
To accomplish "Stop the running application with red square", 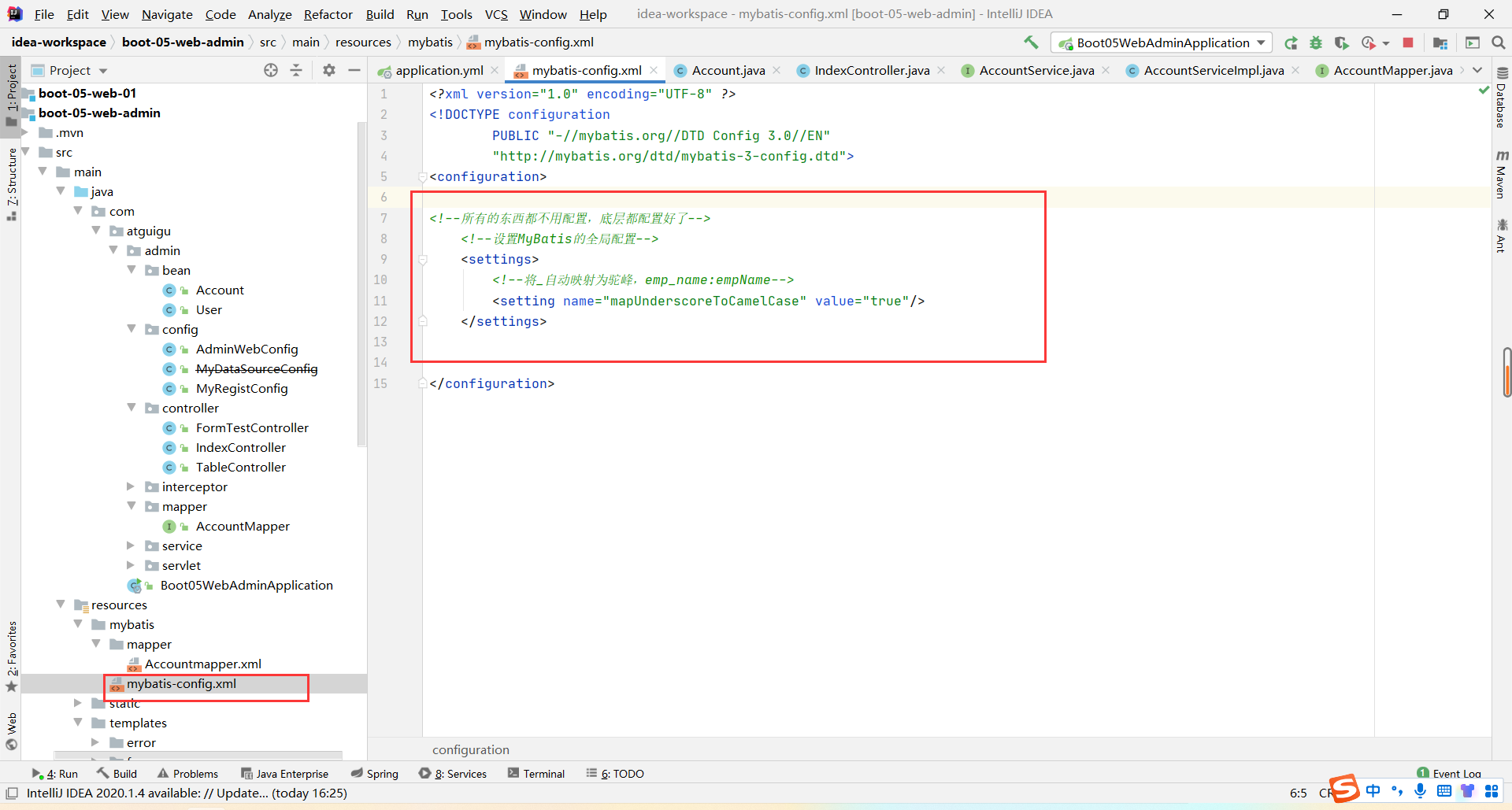I will (1408, 43).
